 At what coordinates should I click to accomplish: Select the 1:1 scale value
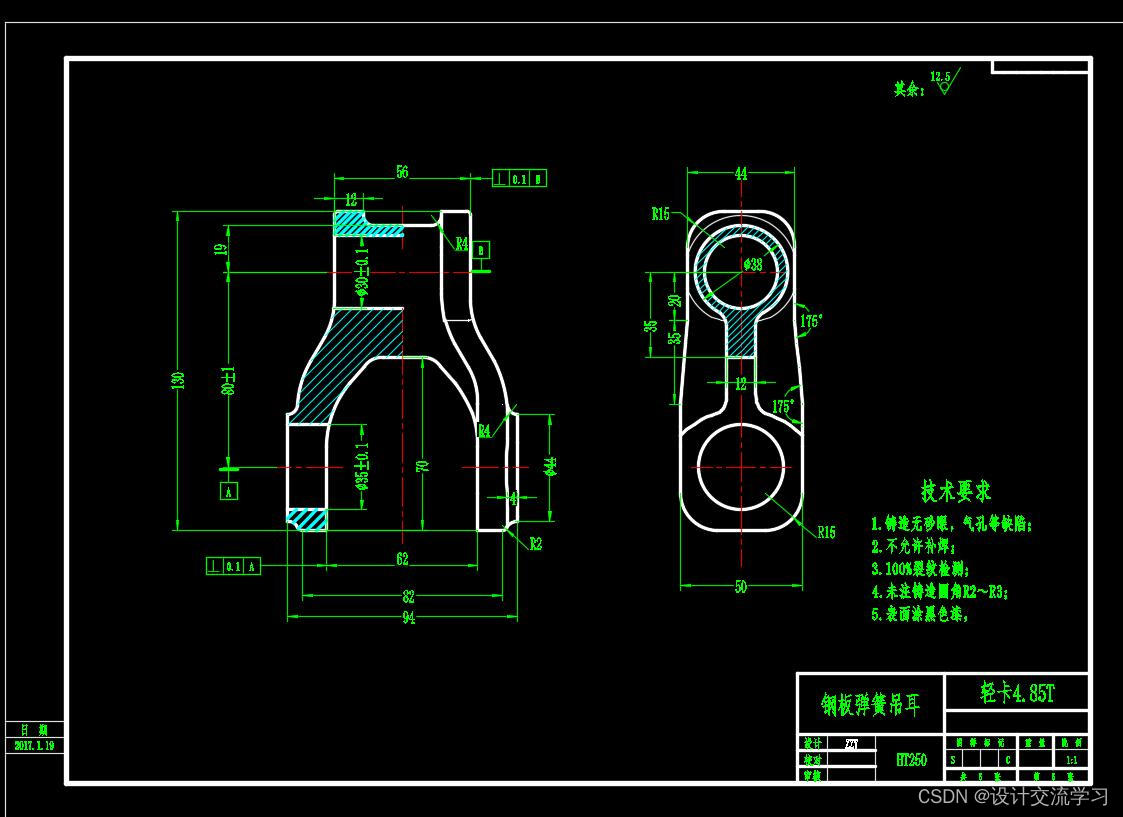[1072, 760]
